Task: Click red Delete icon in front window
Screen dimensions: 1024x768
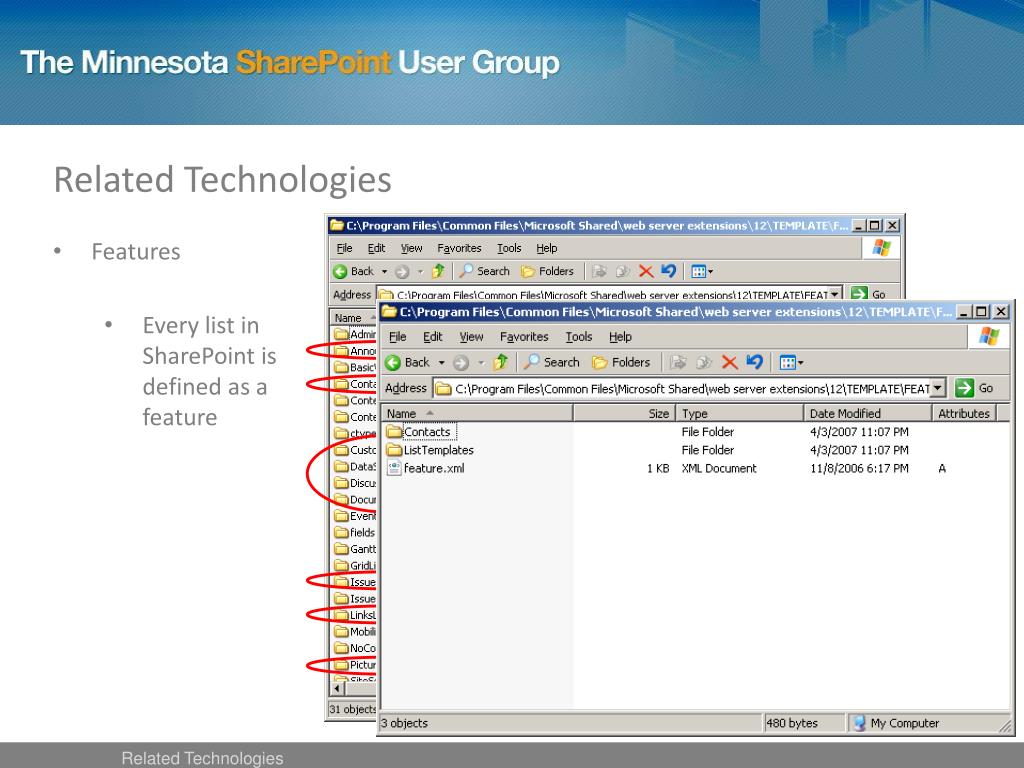Action: tap(729, 362)
